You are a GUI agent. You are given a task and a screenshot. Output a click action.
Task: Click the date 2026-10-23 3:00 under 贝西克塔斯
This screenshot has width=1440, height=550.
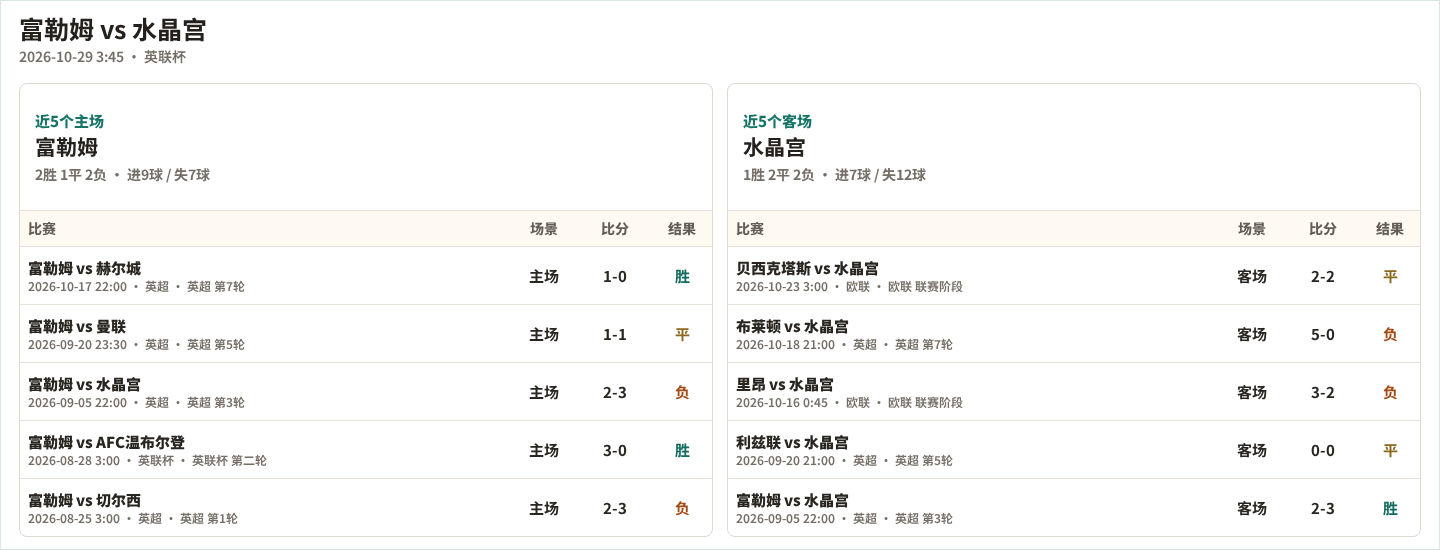tap(782, 287)
